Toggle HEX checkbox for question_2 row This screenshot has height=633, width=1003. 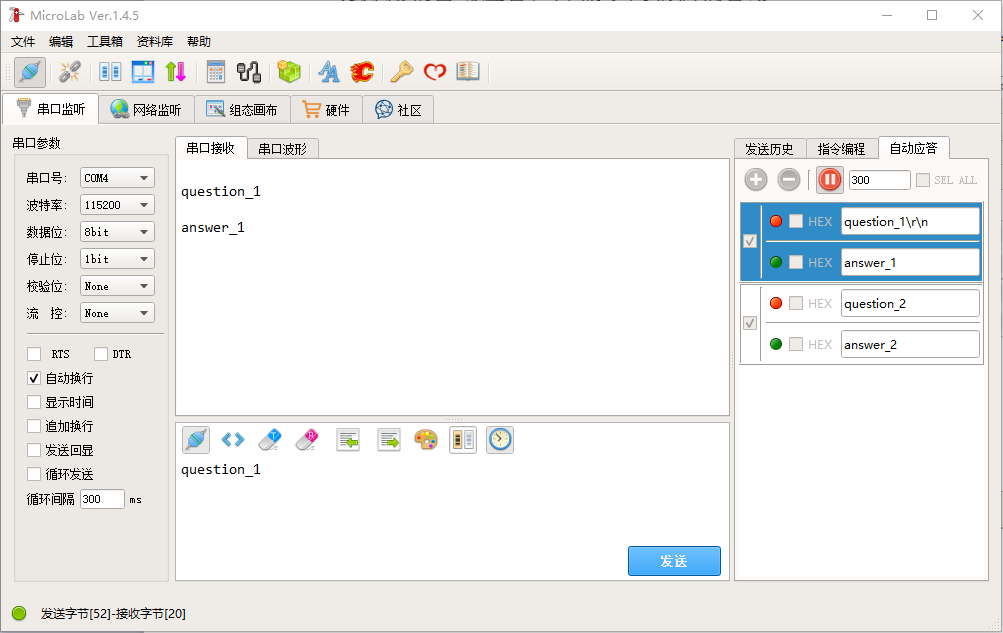coord(796,303)
